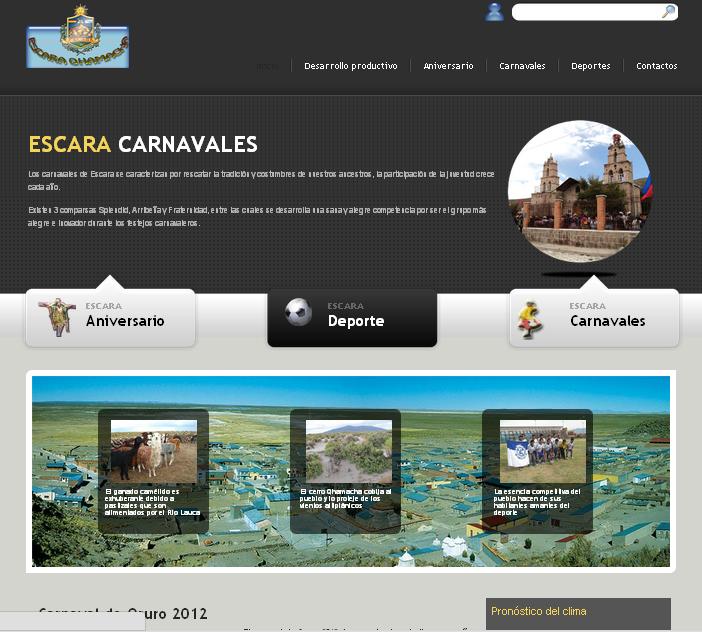Click the cerro Qhamacha caption text

[345, 498]
